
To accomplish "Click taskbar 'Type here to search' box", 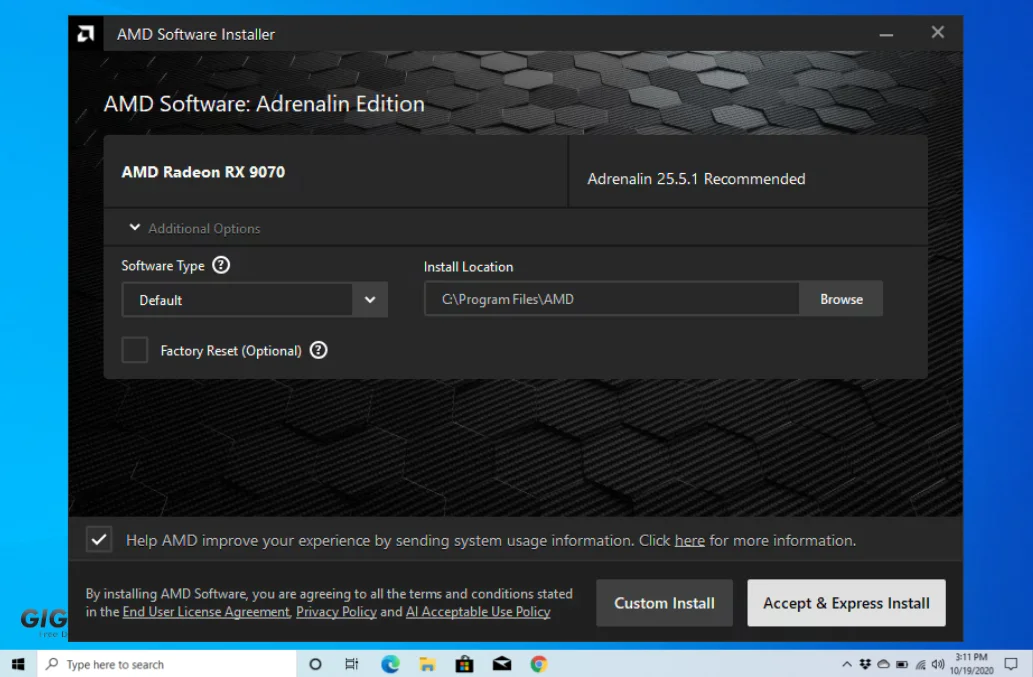I will coord(167,664).
